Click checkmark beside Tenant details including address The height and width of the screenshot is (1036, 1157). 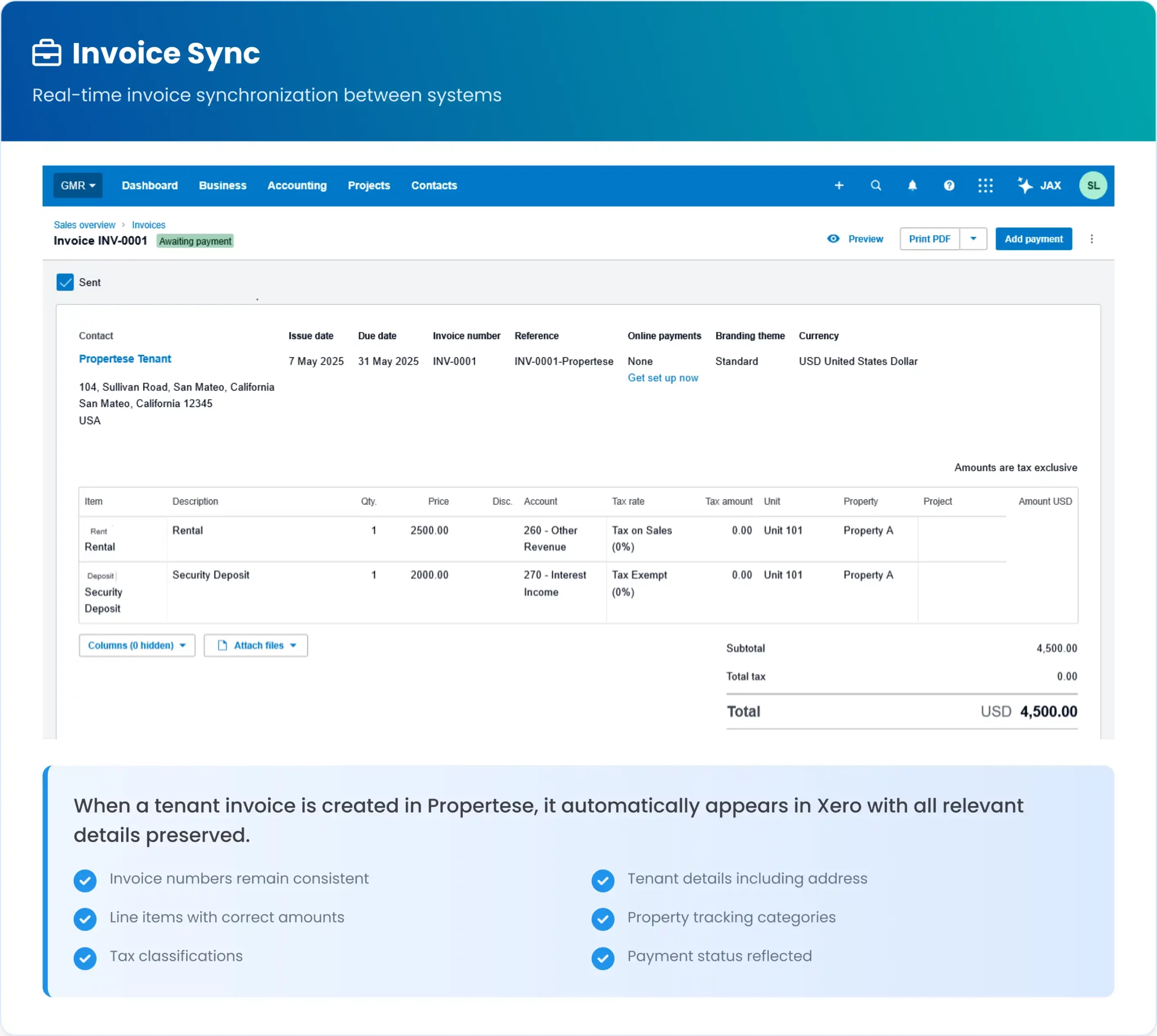click(x=603, y=880)
